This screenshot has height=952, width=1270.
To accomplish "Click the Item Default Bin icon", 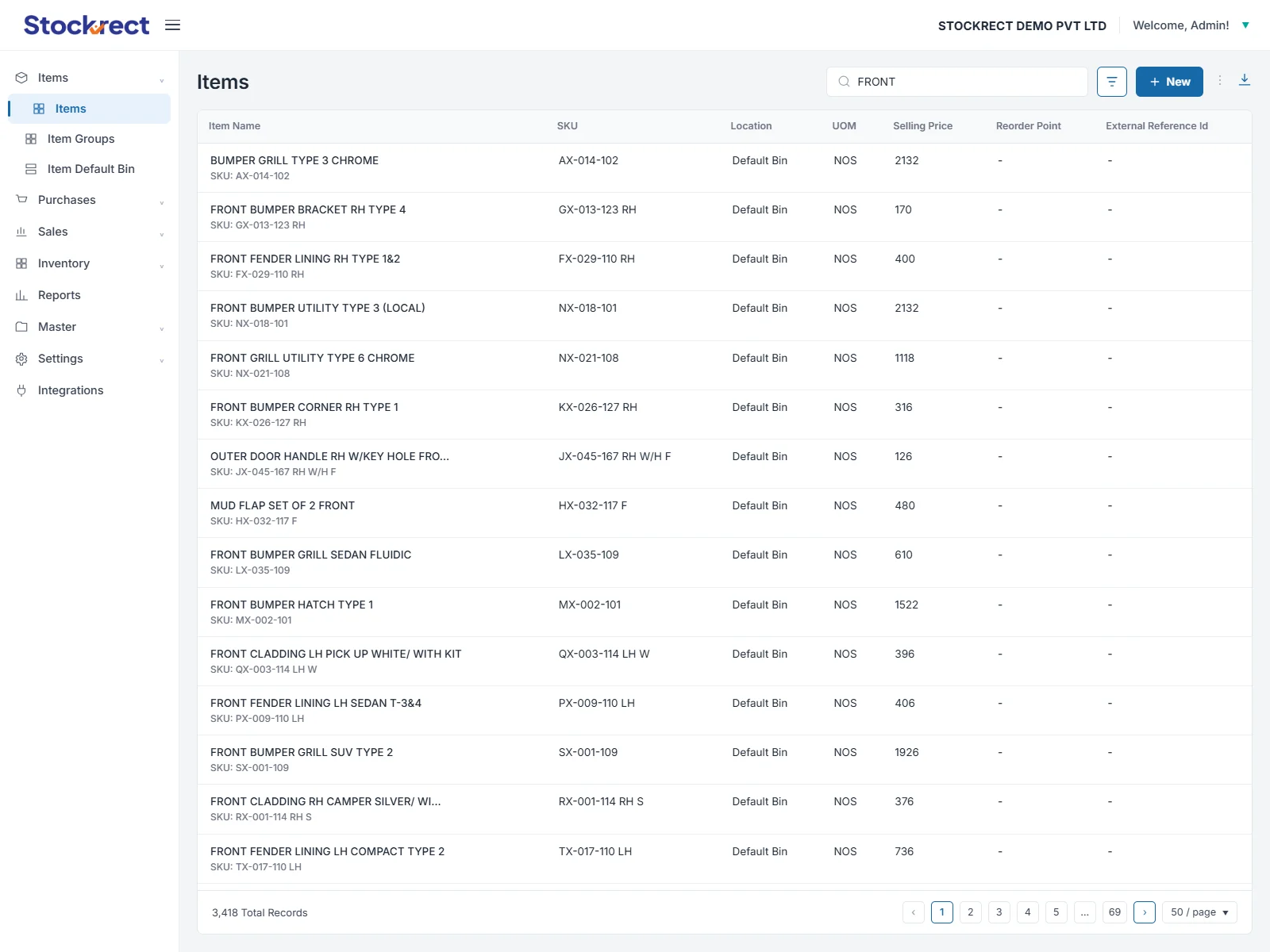I will coord(31,169).
